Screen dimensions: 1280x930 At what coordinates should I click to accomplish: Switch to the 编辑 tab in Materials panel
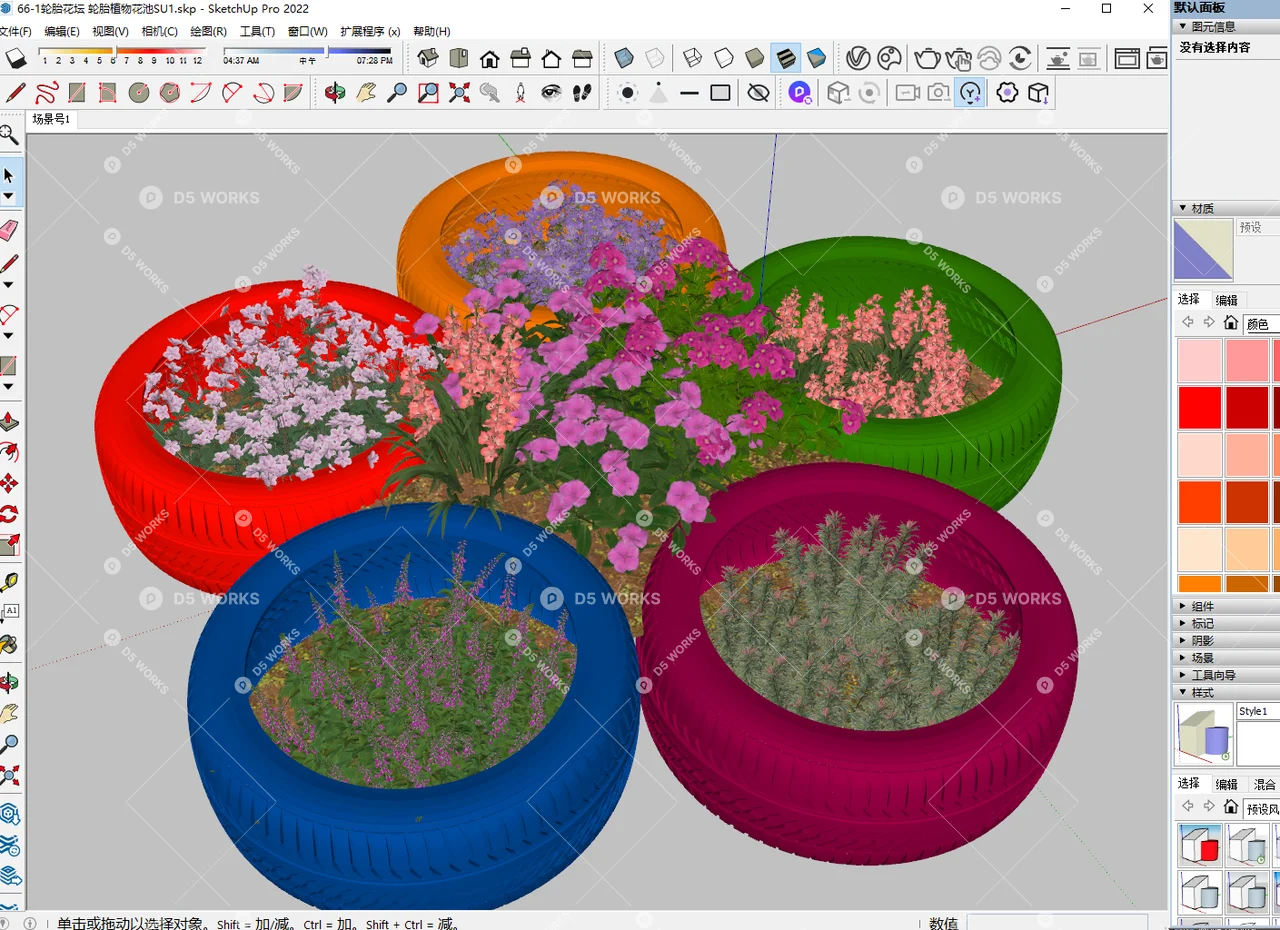(1226, 299)
